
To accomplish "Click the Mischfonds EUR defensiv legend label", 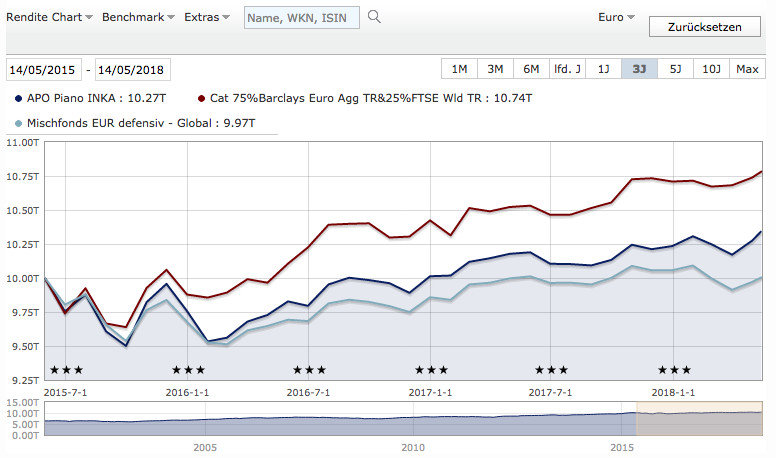I will coord(141,123).
